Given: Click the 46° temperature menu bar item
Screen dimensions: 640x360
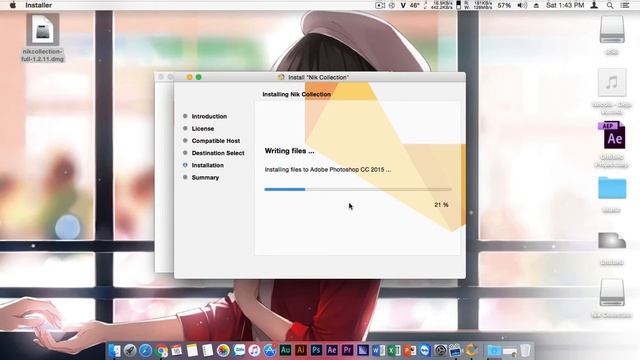Looking at the screenshot, I should tap(414, 5).
